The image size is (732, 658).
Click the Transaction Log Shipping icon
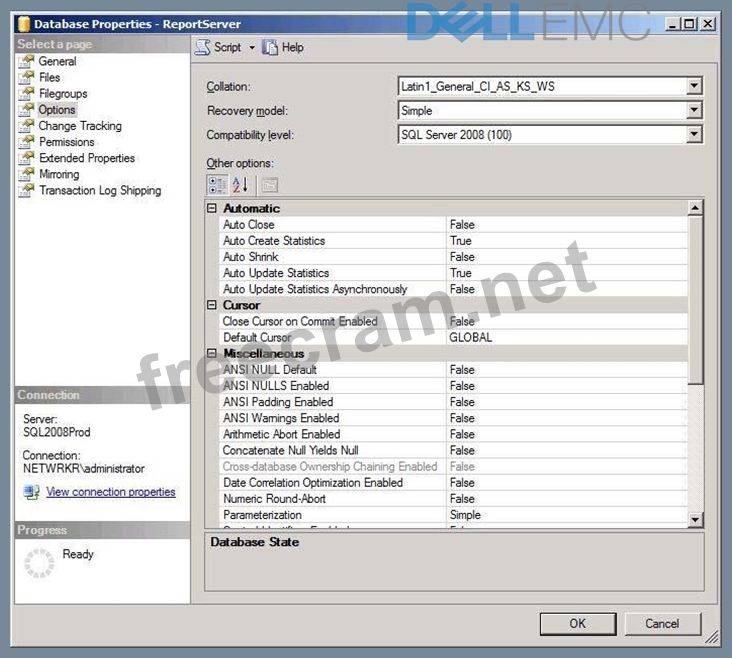[x=27, y=191]
